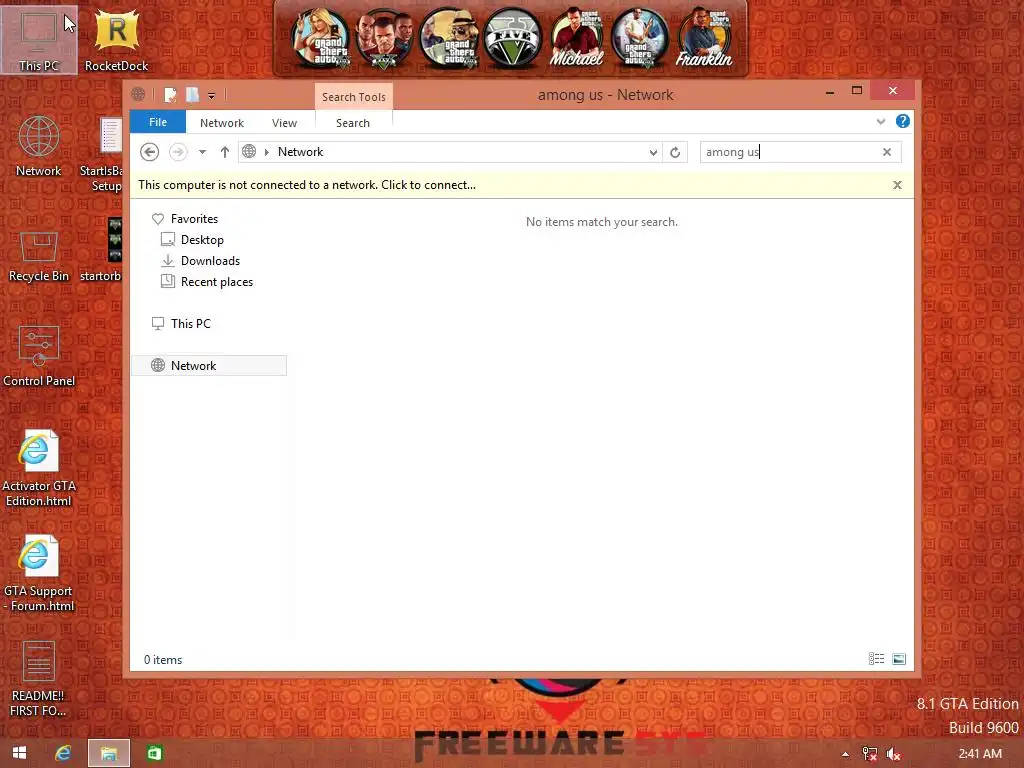Click New folder icon in quick access toolbar
1024x768 pixels.
pyautogui.click(x=192, y=95)
